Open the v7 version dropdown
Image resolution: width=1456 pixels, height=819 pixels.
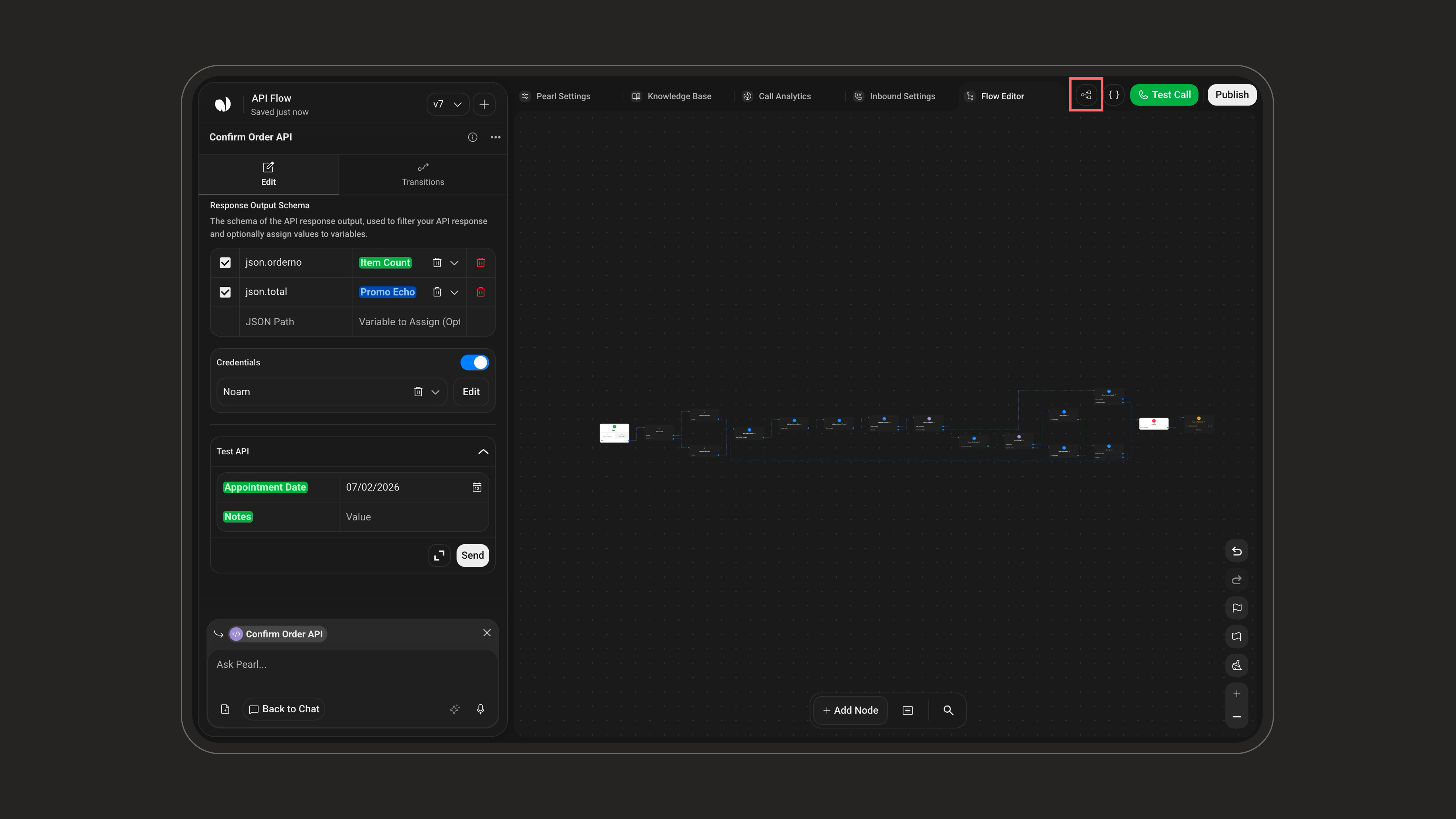(x=448, y=104)
